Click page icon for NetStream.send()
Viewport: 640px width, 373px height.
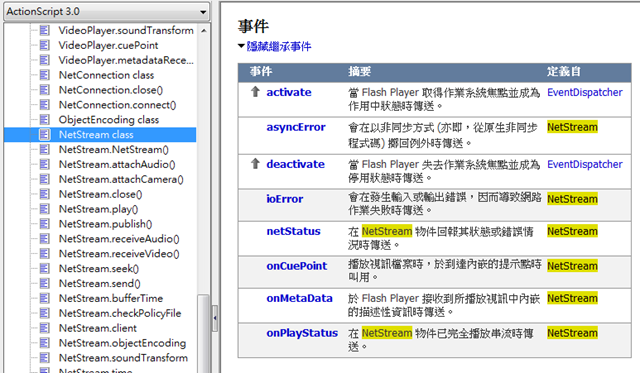click(44, 284)
